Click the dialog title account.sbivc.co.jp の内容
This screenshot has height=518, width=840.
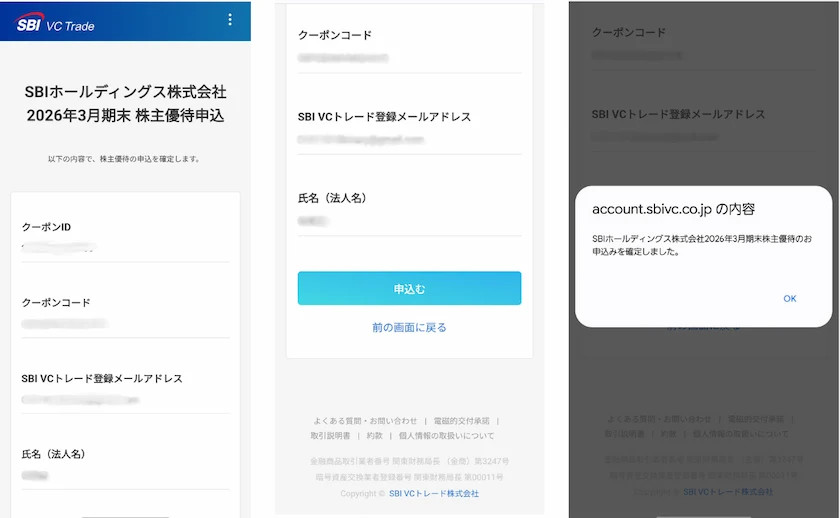coord(673,209)
